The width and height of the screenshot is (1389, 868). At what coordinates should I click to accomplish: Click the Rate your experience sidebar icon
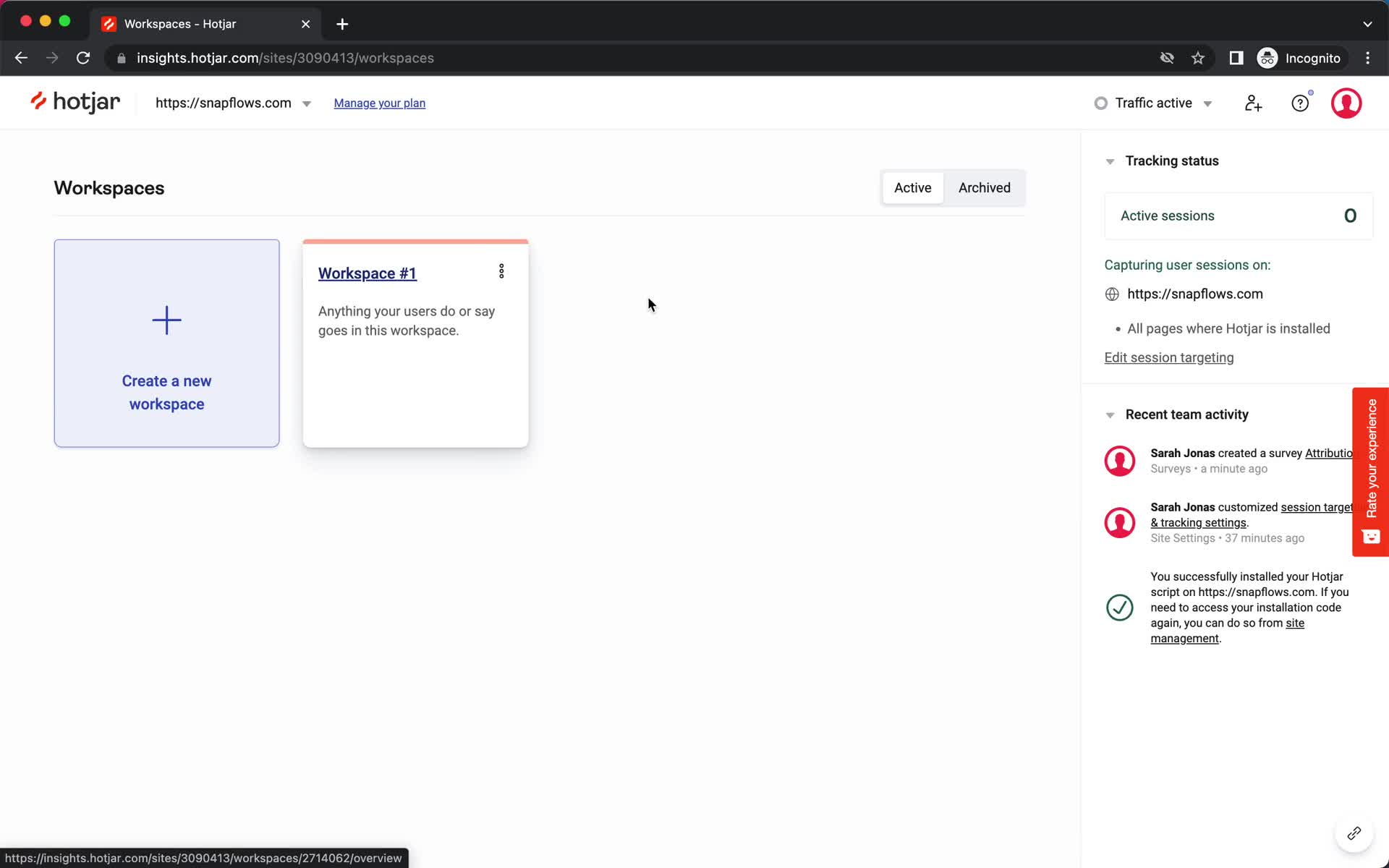tap(1370, 537)
